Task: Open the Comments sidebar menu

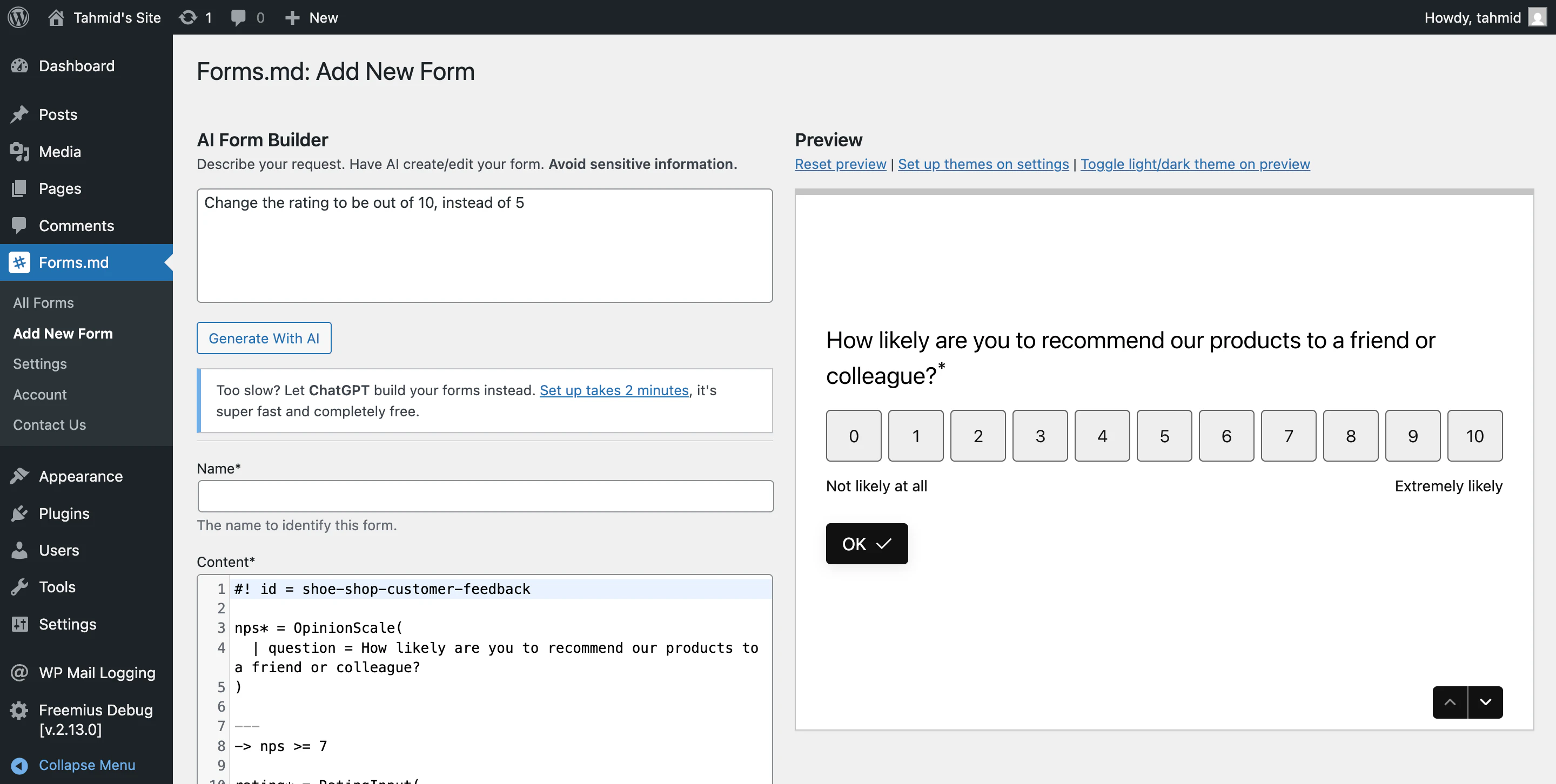Action: (x=86, y=226)
